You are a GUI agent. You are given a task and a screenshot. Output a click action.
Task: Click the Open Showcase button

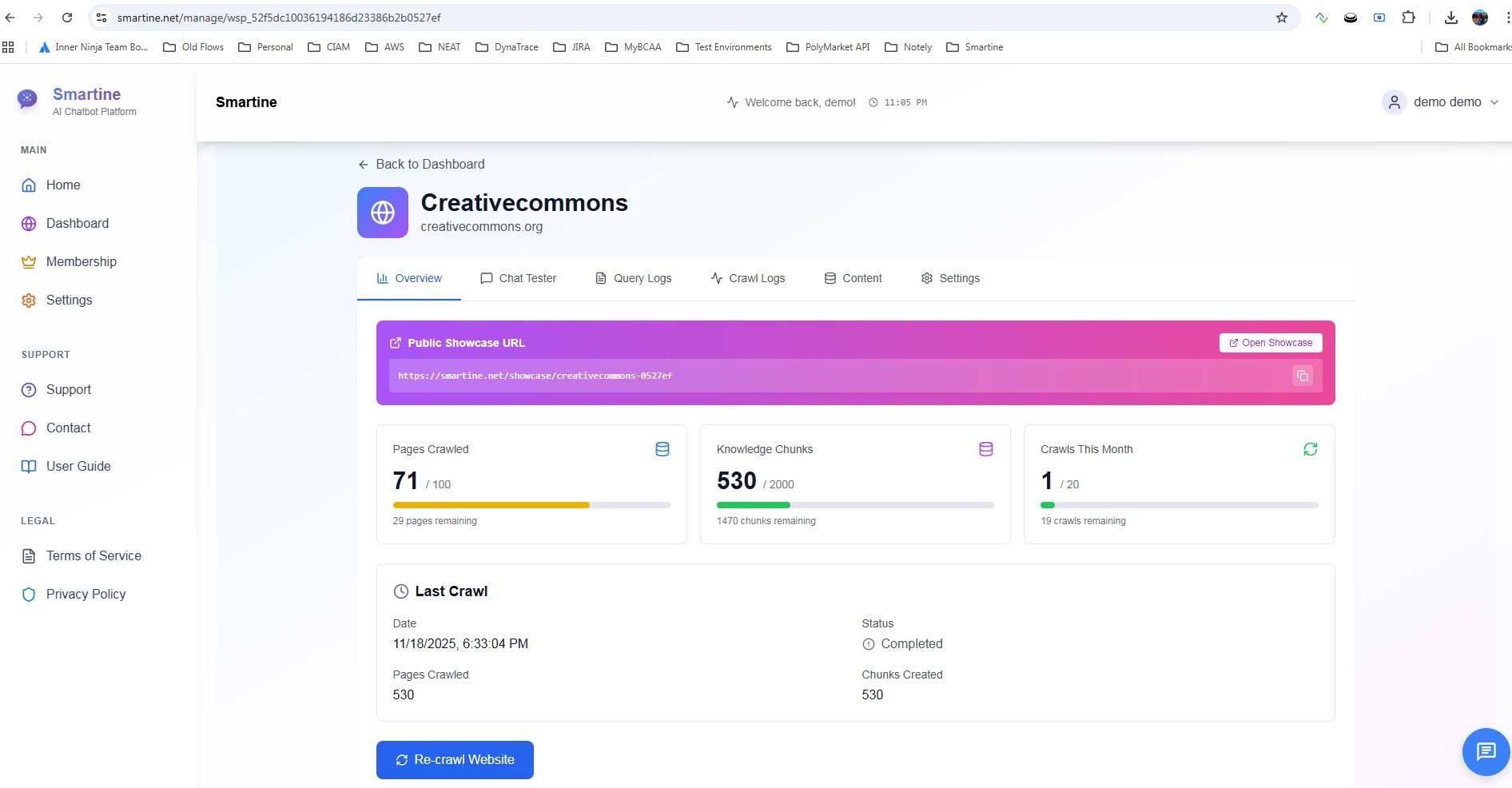point(1271,343)
